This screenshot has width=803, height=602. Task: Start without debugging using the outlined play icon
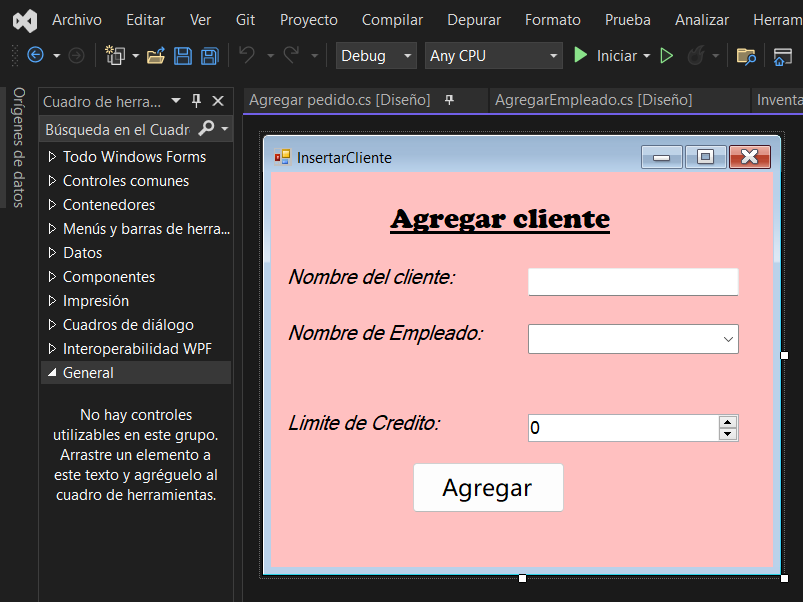(x=666, y=55)
